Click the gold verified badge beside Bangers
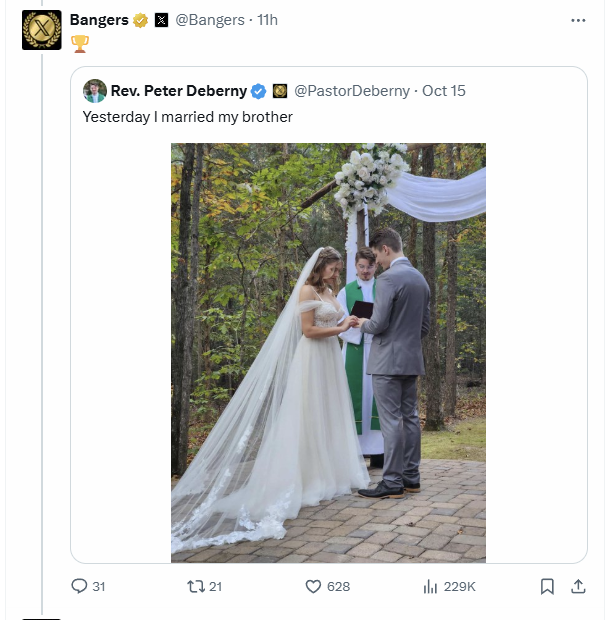 141,20
